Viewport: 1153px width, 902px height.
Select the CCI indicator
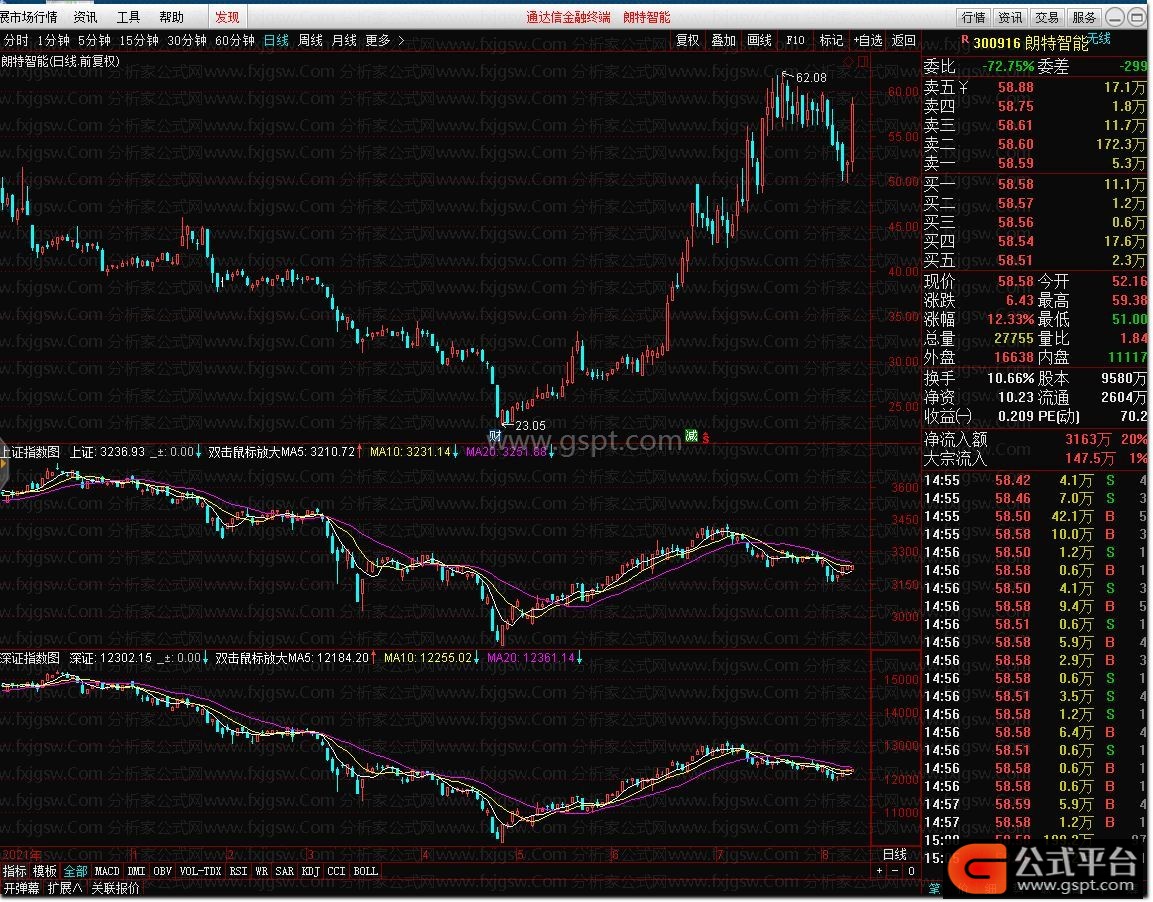(x=336, y=871)
